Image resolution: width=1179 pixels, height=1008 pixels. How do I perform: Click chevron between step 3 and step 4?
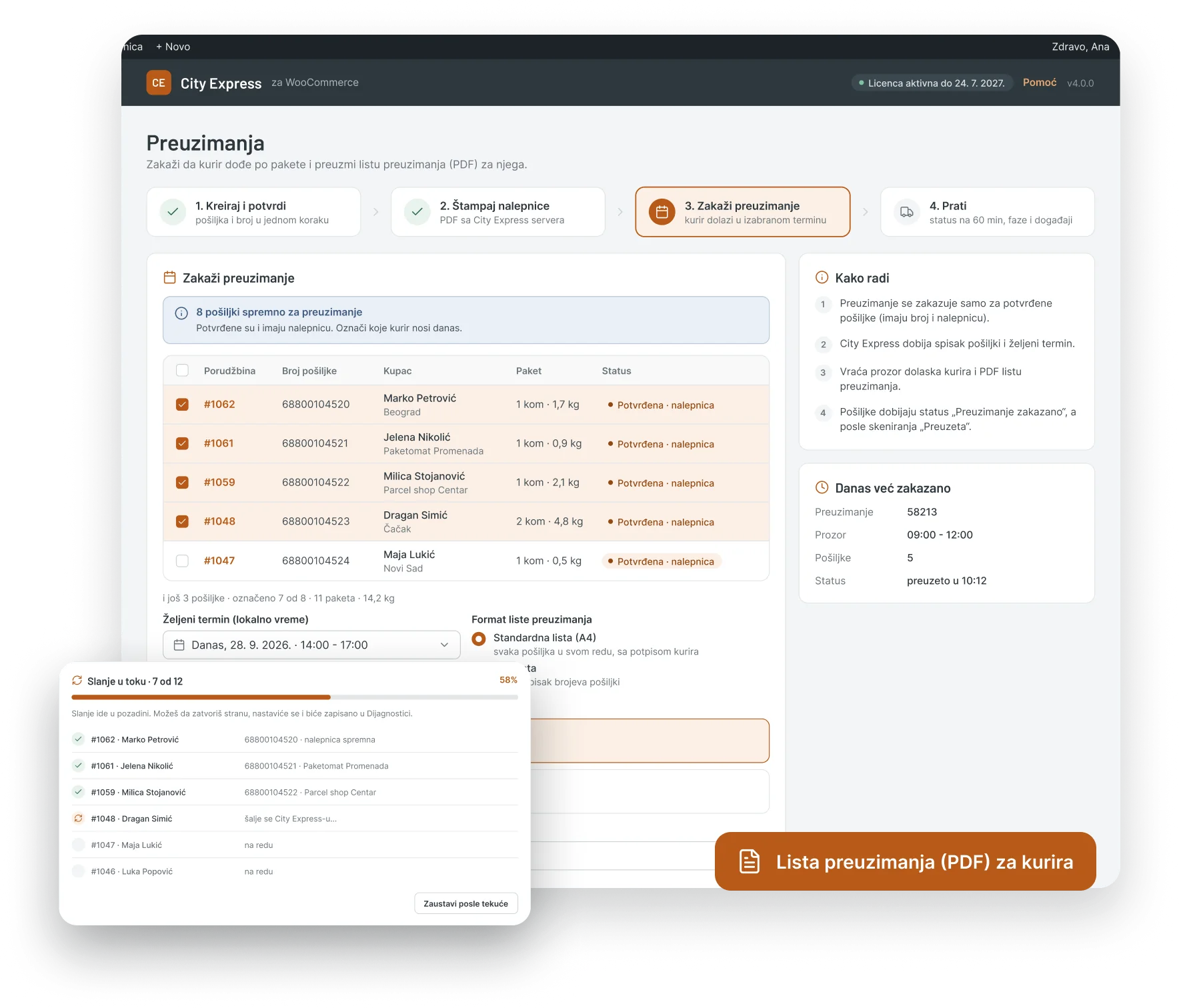[866, 212]
